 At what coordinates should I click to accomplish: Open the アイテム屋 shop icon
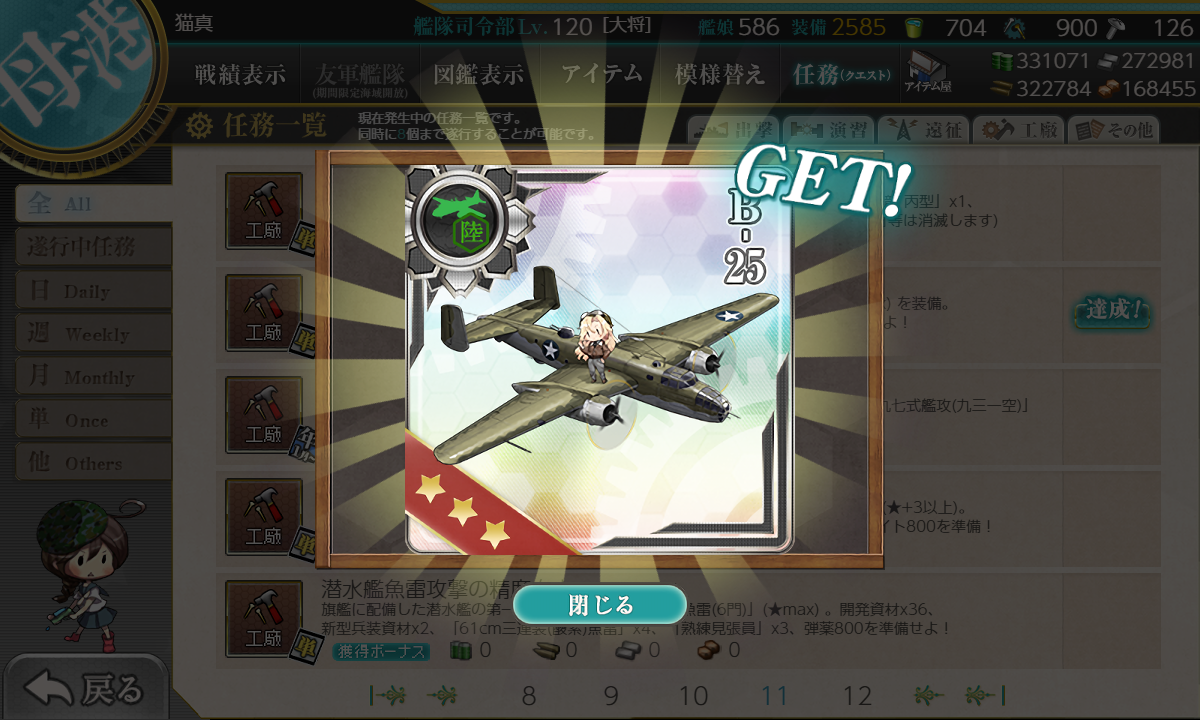click(x=928, y=72)
